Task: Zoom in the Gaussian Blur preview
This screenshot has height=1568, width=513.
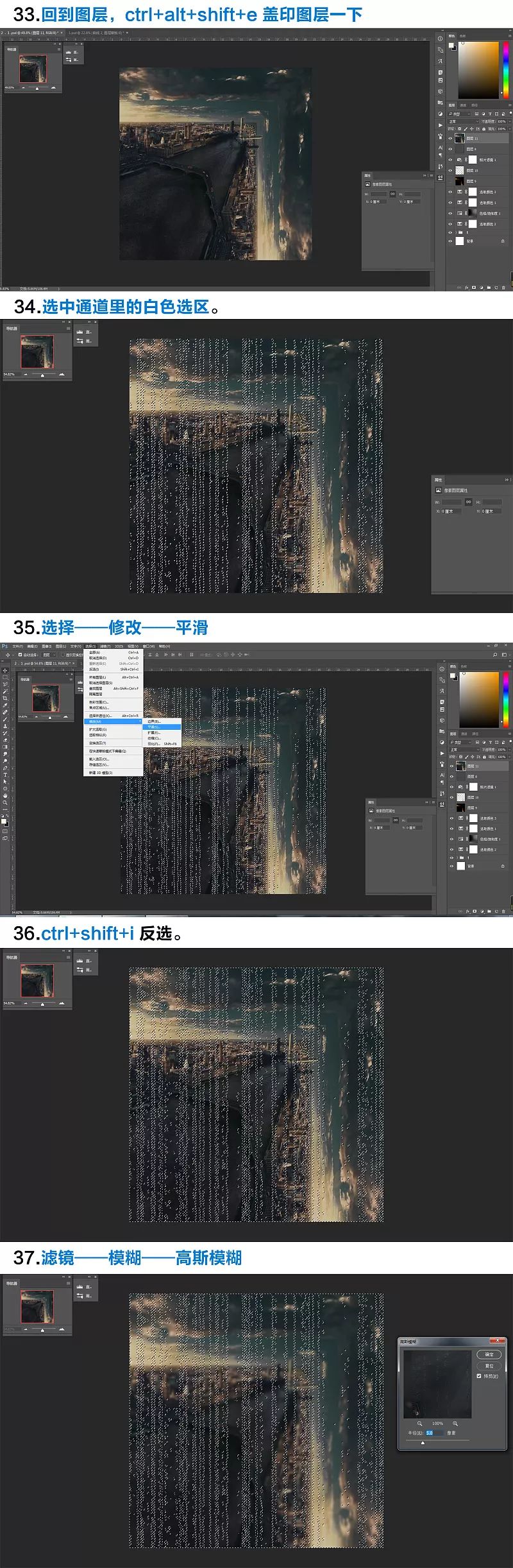Action: pyautogui.click(x=455, y=1423)
